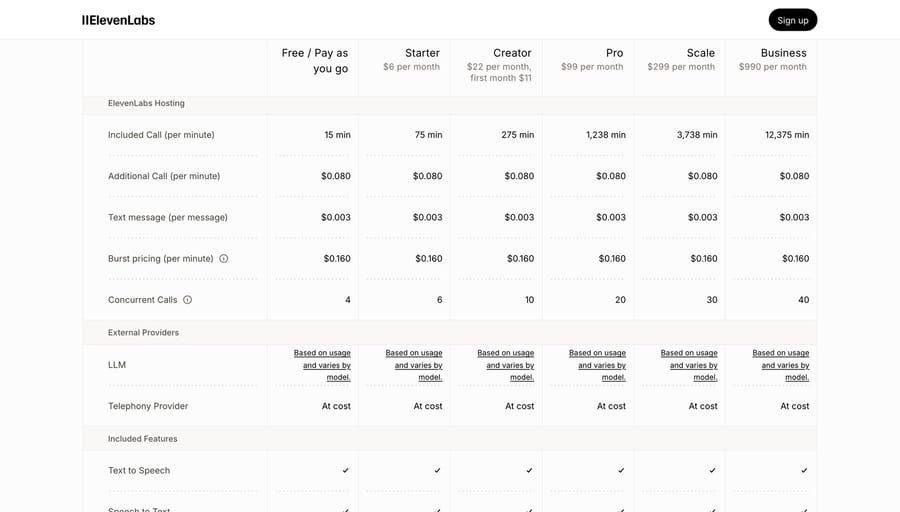900x512 pixels.
Task: Select the Starter plan header
Action: (422, 53)
